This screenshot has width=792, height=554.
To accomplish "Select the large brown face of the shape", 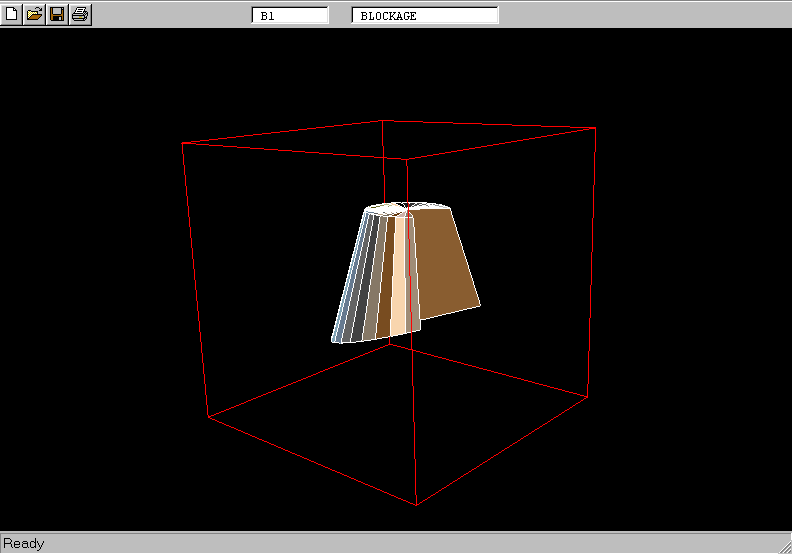I will (x=445, y=260).
